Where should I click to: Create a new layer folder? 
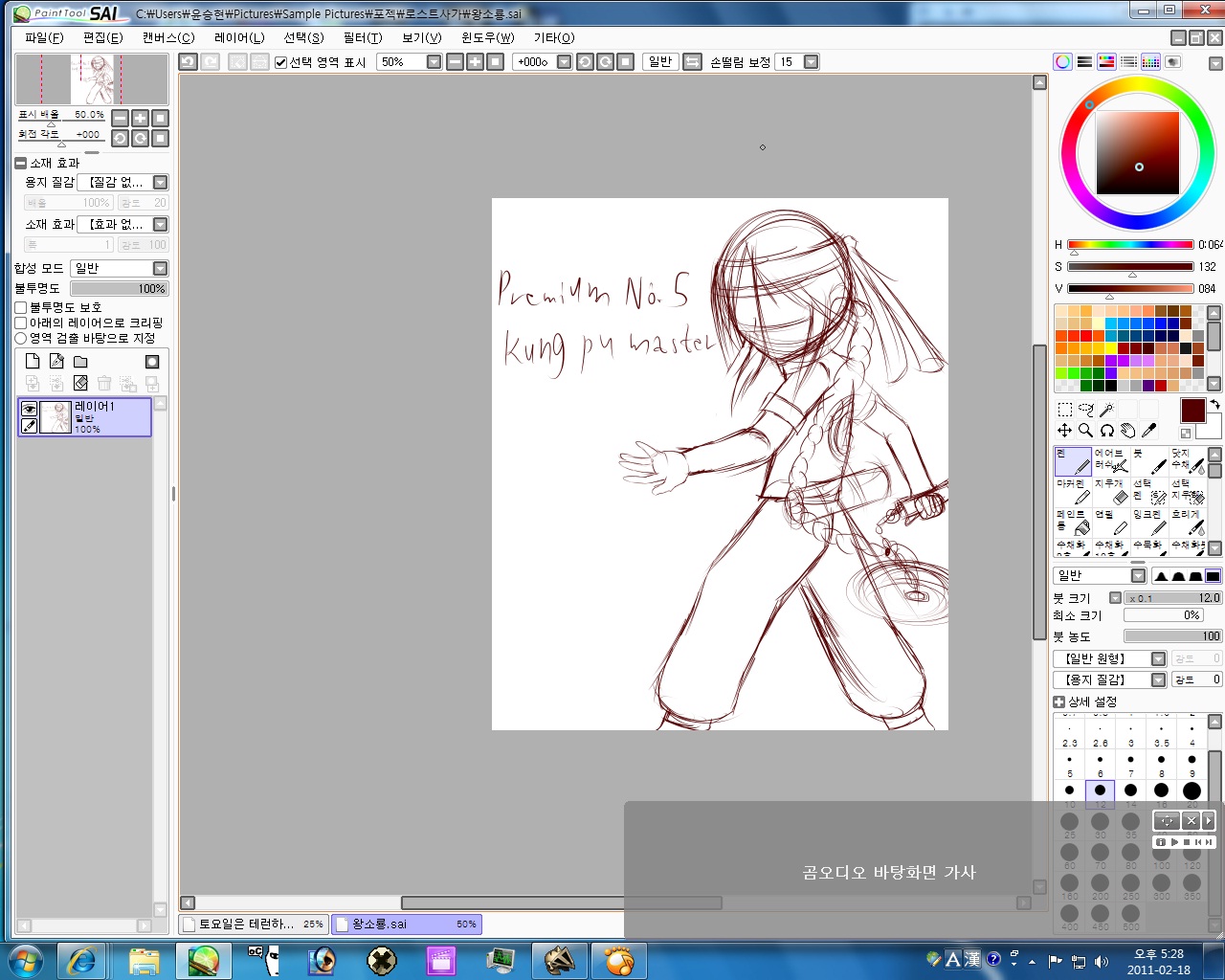[80, 361]
